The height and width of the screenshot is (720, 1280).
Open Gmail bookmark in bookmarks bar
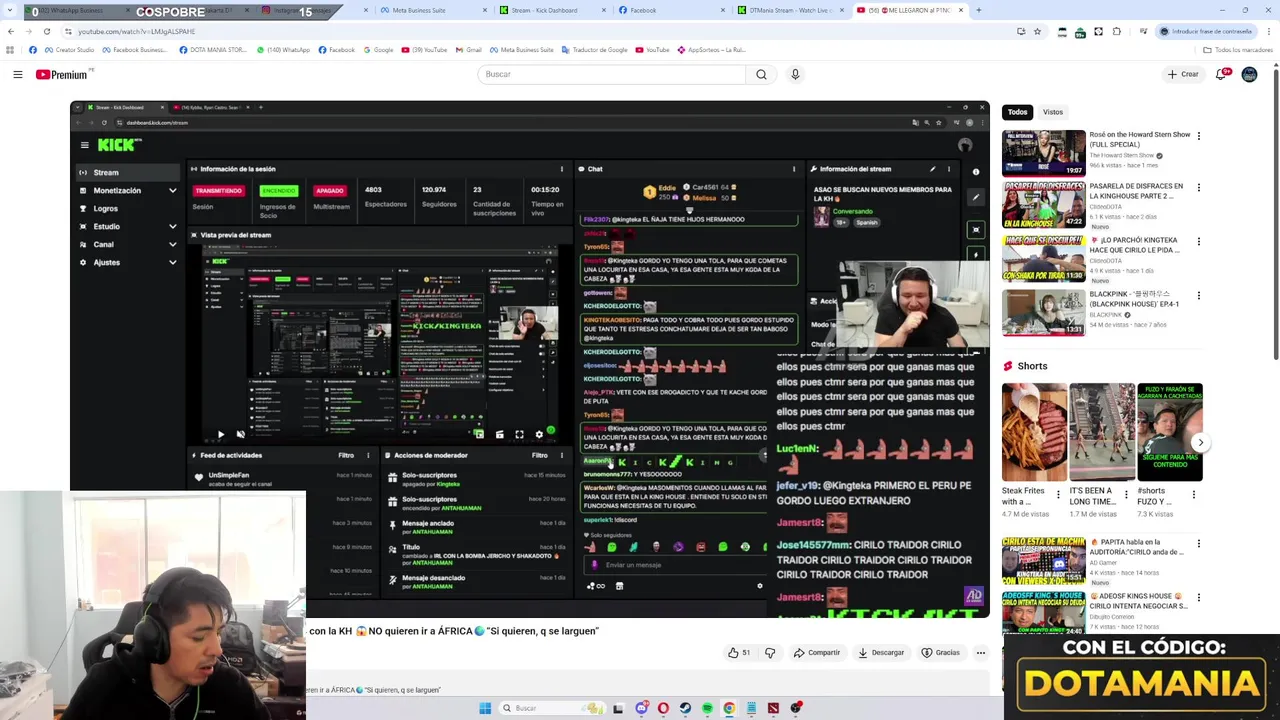pyautogui.click(x=468, y=50)
